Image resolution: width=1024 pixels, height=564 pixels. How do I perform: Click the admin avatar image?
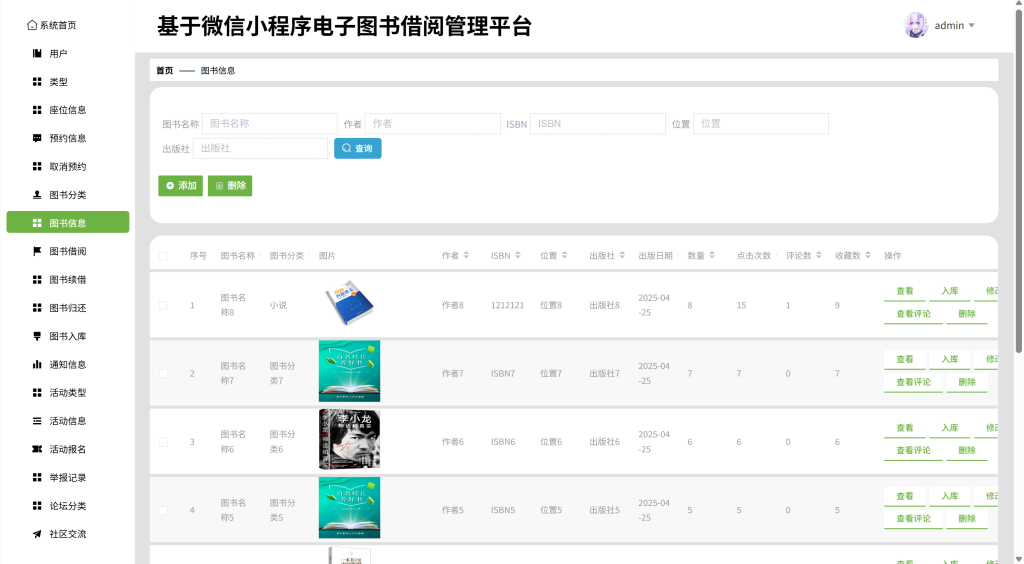coord(916,25)
